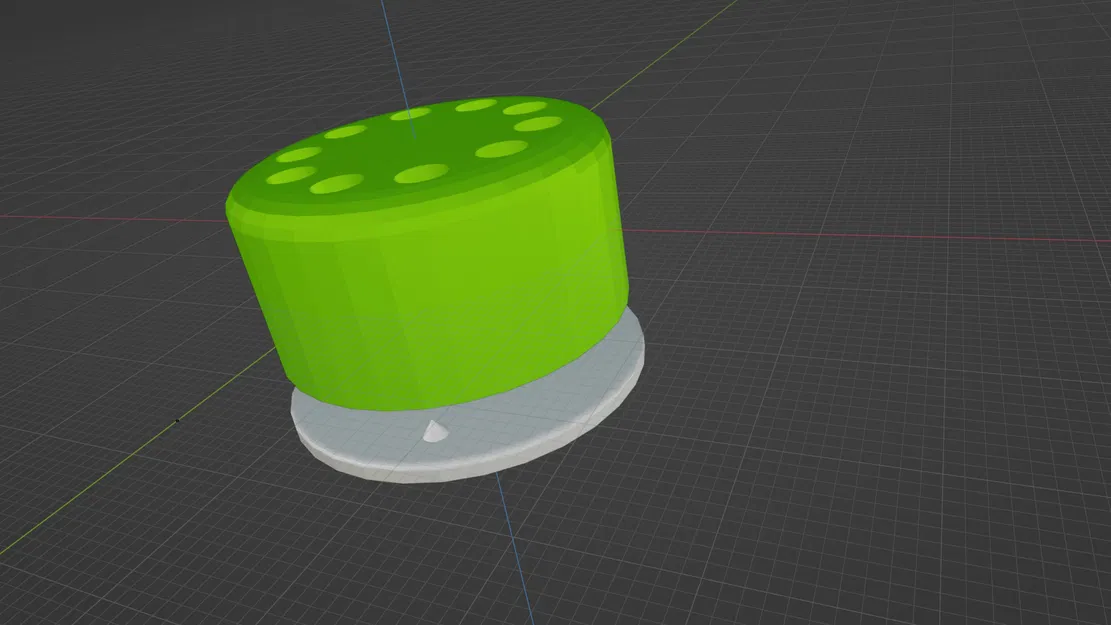The width and height of the screenshot is (1111, 625).
Task: Click the small white cone on base
Action: pos(434,431)
